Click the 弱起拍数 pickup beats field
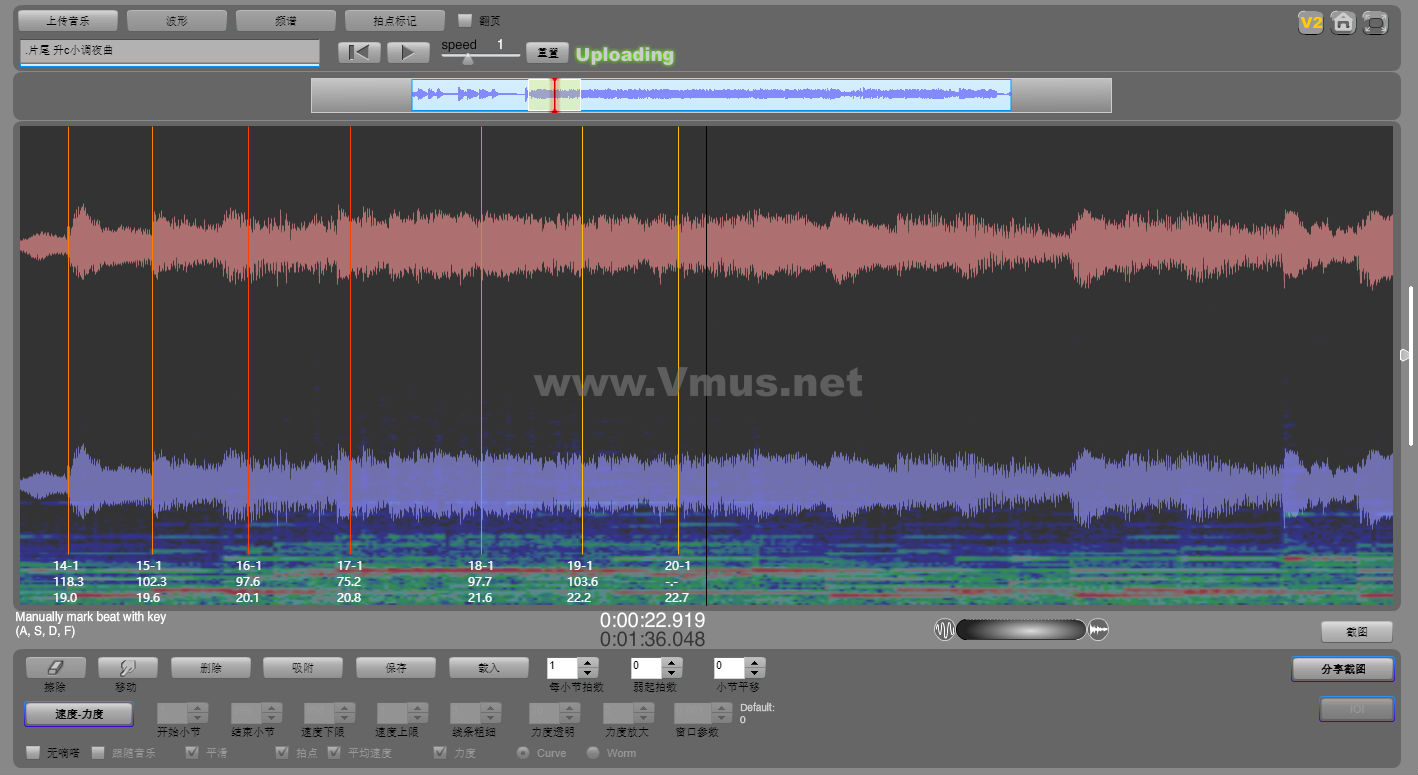Screen dimensions: 1418x775 pyautogui.click(x=647, y=666)
